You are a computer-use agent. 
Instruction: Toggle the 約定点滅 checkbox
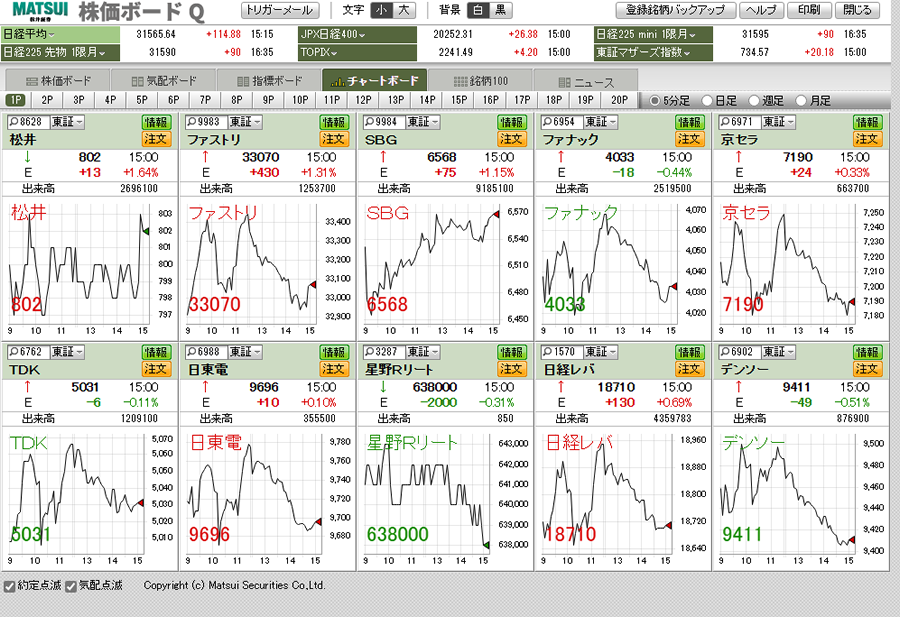click(x=9, y=586)
